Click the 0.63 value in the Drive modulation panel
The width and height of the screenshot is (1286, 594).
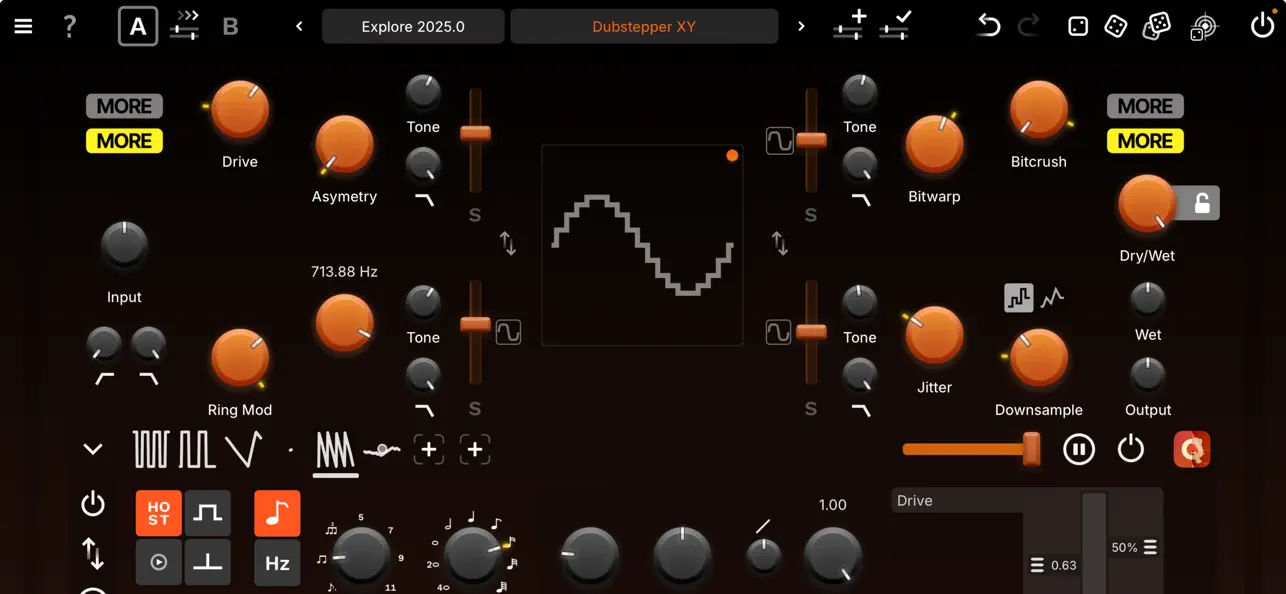[x=1062, y=565]
